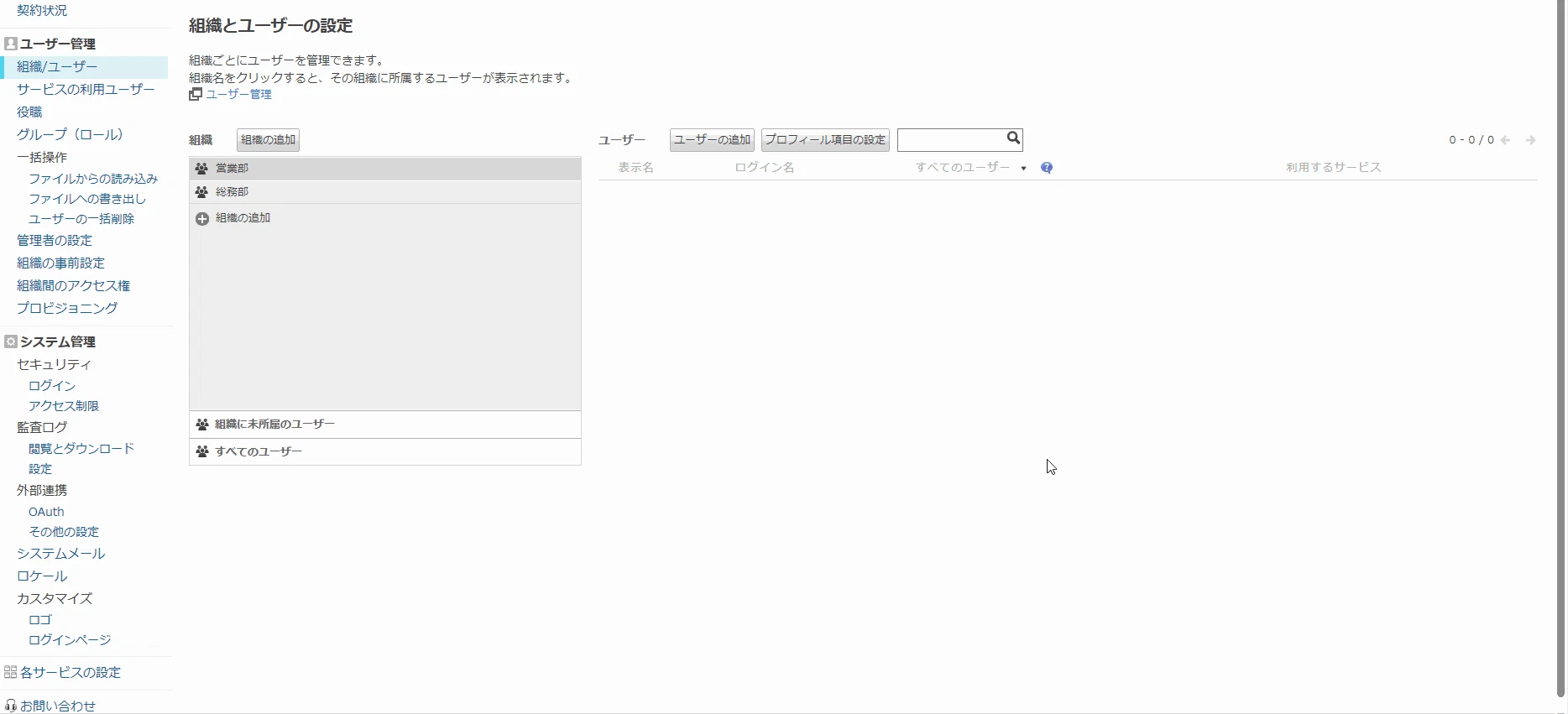
Task: Click the external window icon beside ユーザー管理
Action: pos(196,95)
